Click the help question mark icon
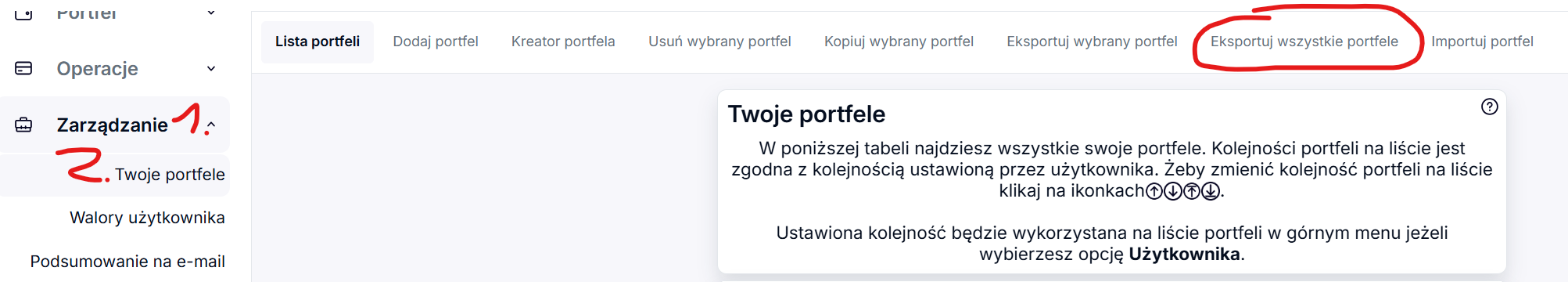1568x282 pixels. click(1490, 107)
